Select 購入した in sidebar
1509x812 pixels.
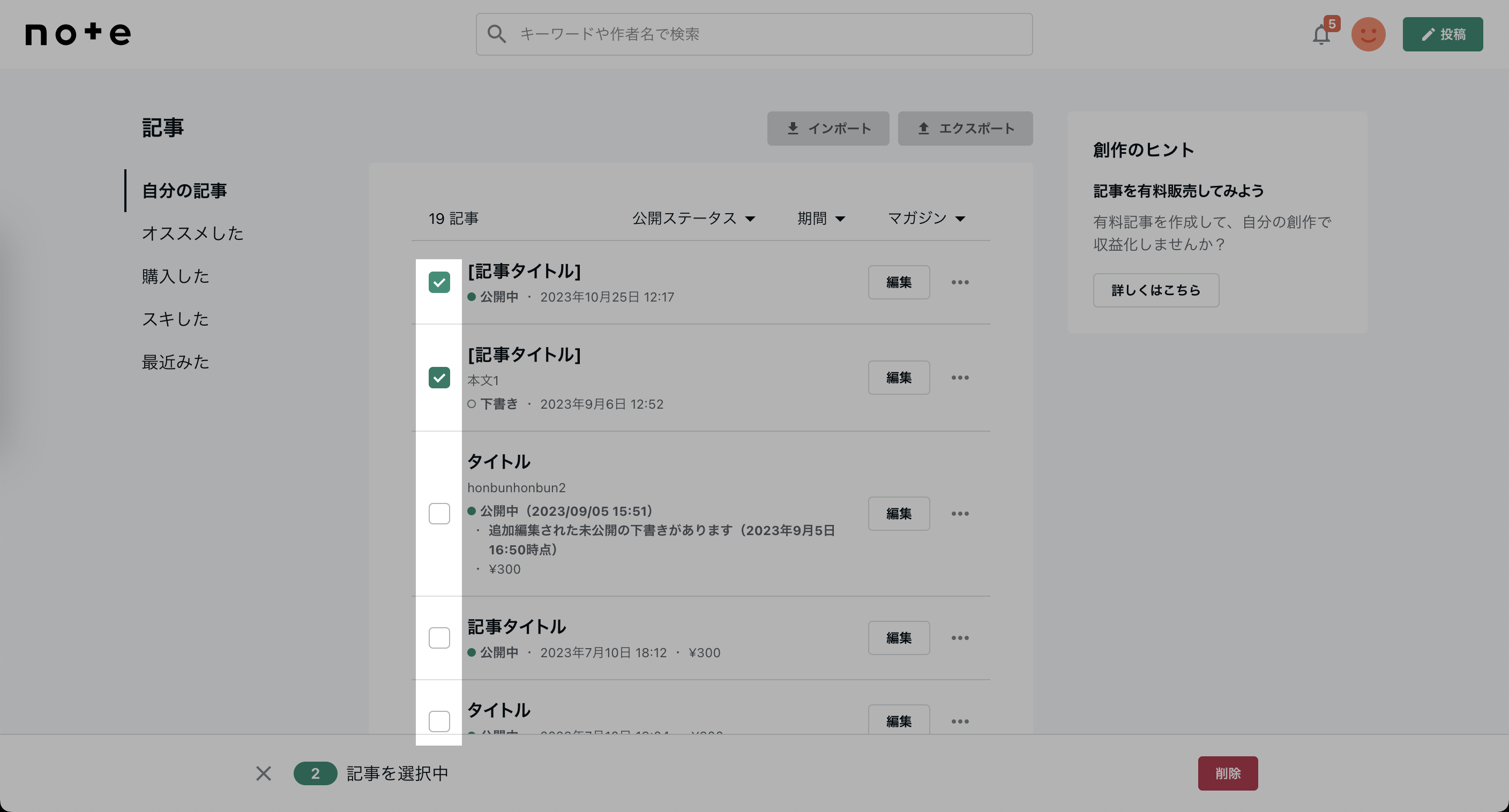(x=175, y=276)
